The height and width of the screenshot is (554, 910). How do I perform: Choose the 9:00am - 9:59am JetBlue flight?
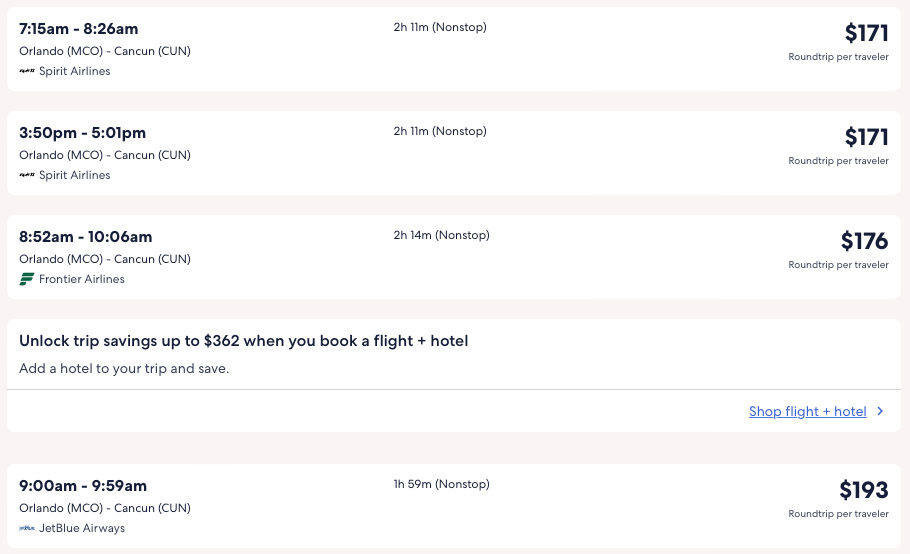83,486
